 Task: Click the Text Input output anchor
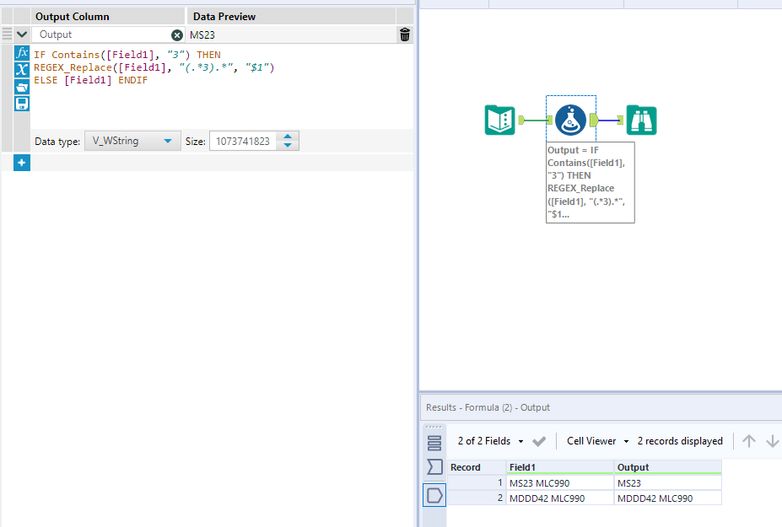pos(521,120)
